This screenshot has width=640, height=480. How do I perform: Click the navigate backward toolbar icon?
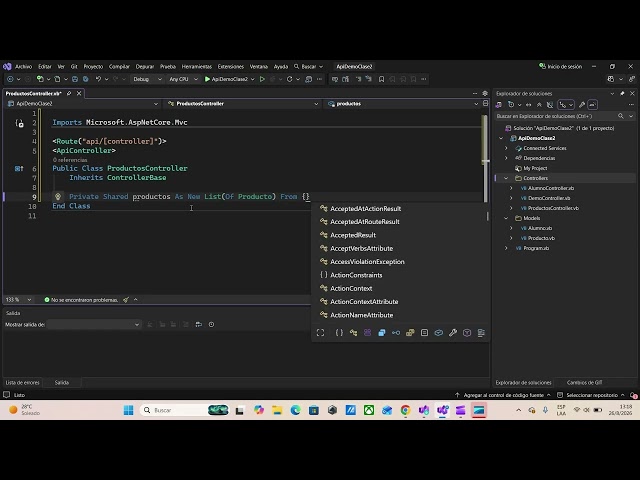click(10, 79)
